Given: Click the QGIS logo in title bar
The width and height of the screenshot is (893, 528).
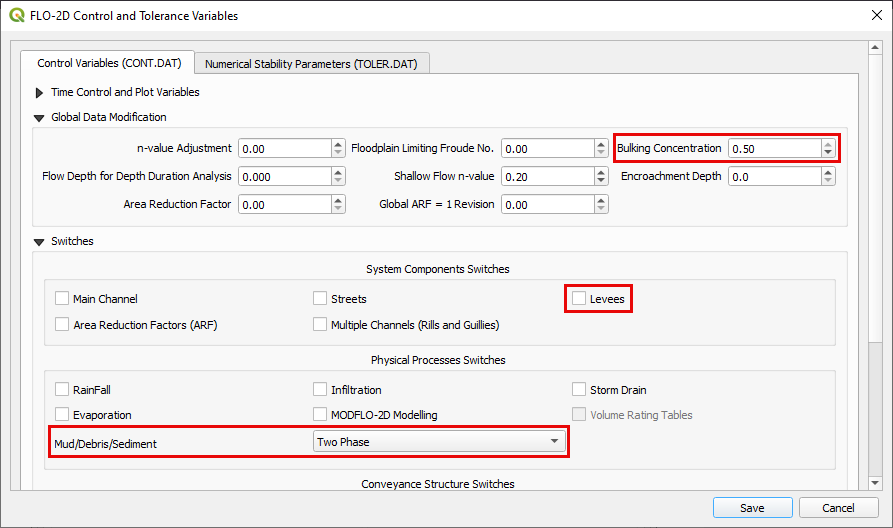Looking at the screenshot, I should tap(17, 16).
